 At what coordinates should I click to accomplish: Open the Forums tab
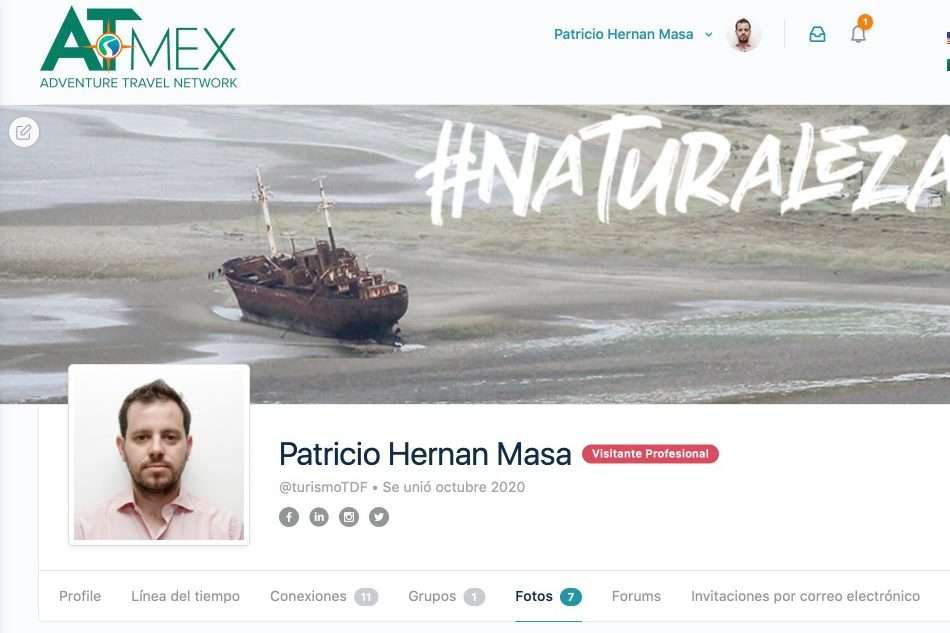point(636,596)
